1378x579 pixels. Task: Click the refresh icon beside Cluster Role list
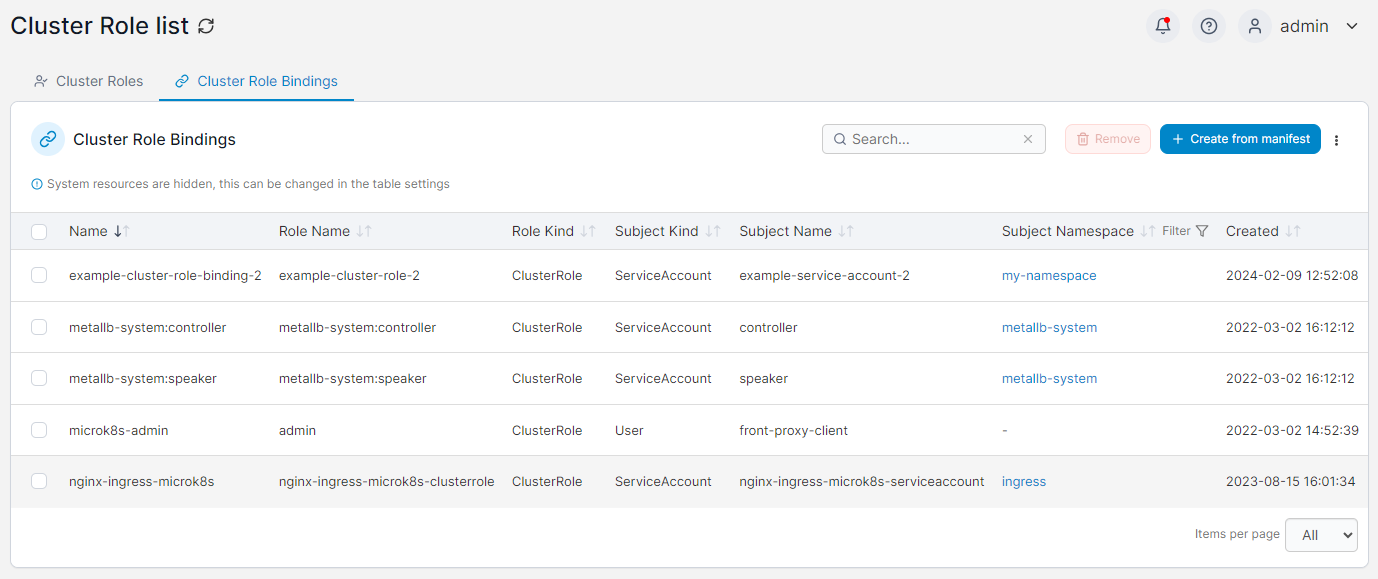click(x=206, y=27)
